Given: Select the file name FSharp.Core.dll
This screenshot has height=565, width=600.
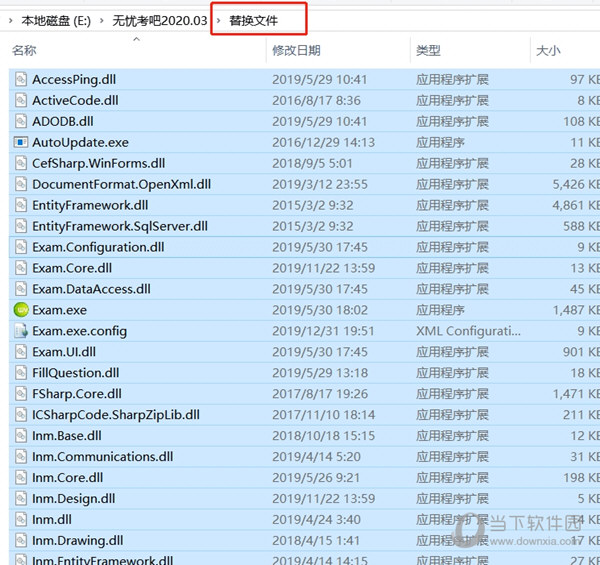Looking at the screenshot, I should tap(77, 394).
